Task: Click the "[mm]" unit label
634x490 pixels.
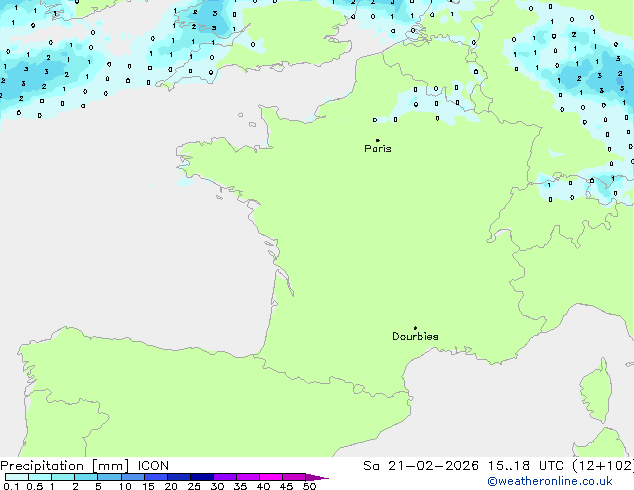Action: (110, 466)
